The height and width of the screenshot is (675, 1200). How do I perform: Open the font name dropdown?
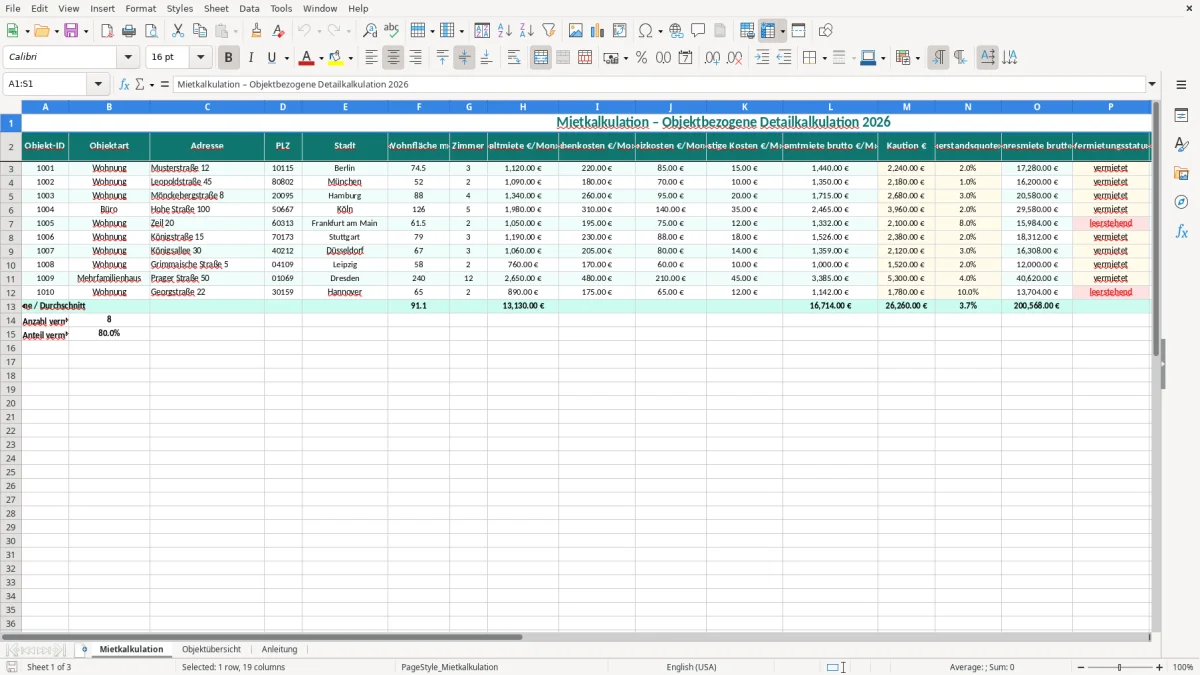pos(128,58)
